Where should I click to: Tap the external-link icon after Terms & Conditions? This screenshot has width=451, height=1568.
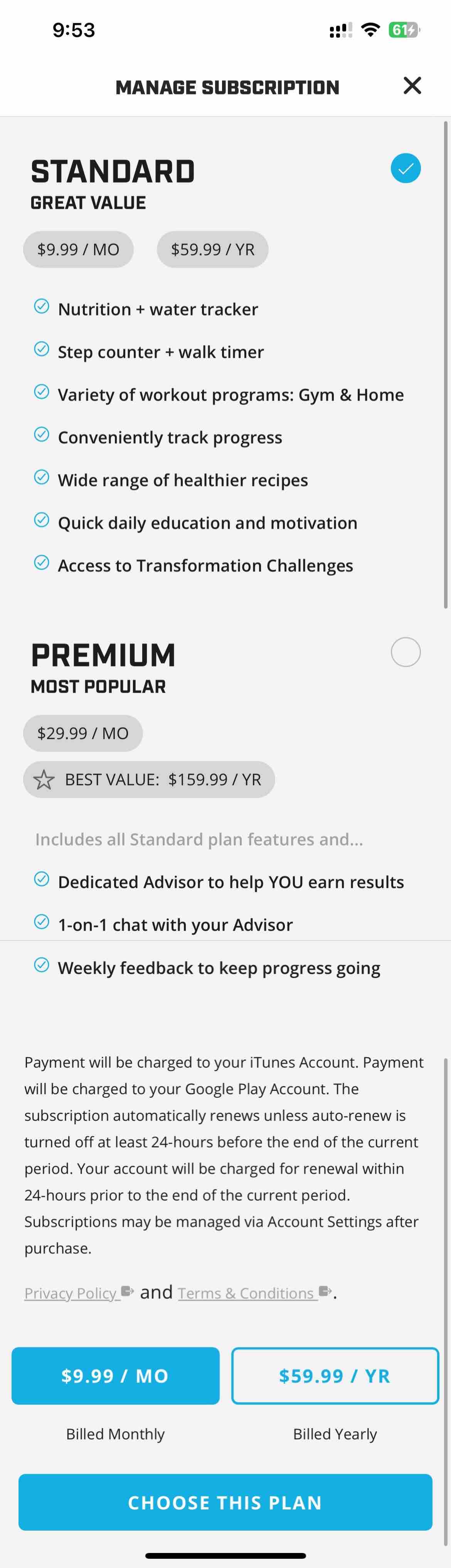325,1291
